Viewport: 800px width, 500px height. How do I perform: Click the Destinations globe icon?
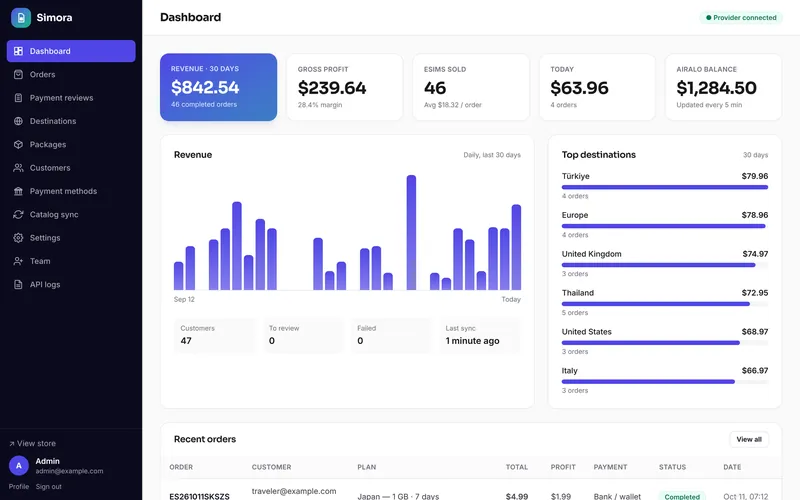[18, 121]
